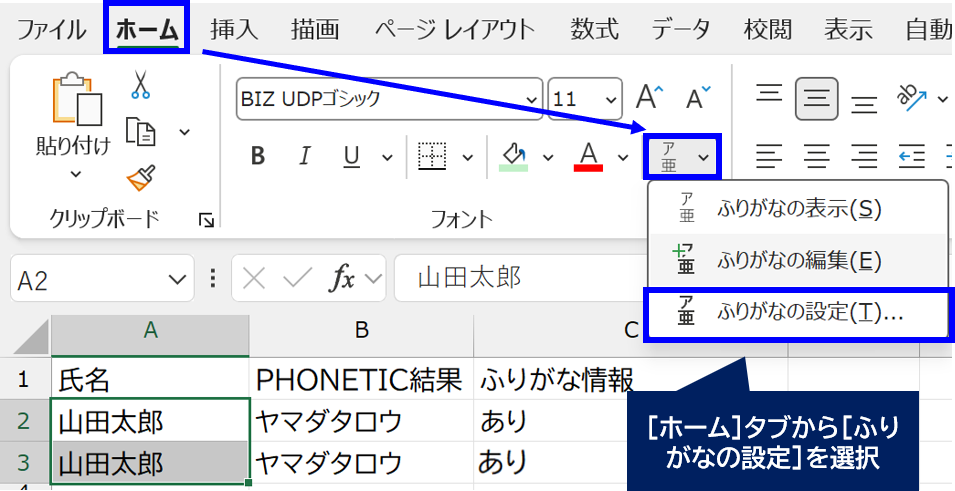Expand the underline style arrow

[387, 158]
